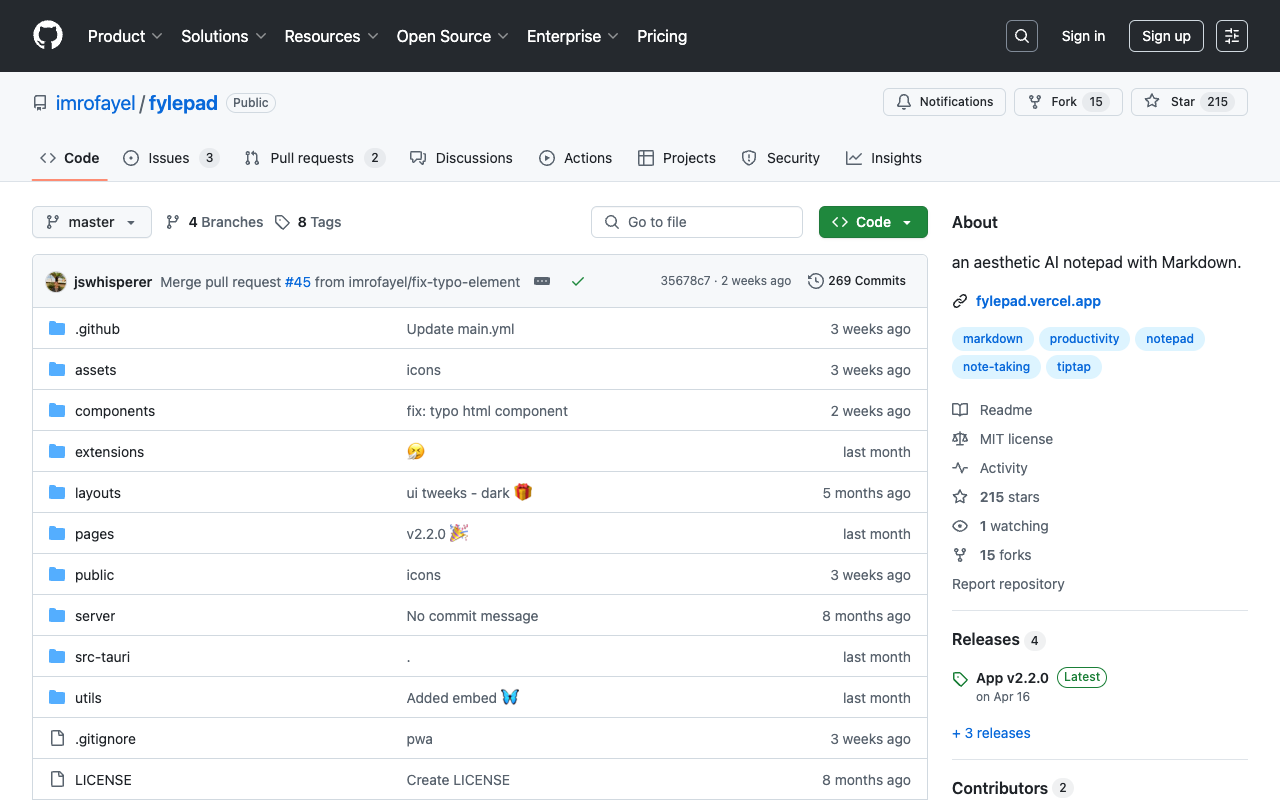Click the green check status icon
This screenshot has height=800, width=1280.
click(578, 282)
